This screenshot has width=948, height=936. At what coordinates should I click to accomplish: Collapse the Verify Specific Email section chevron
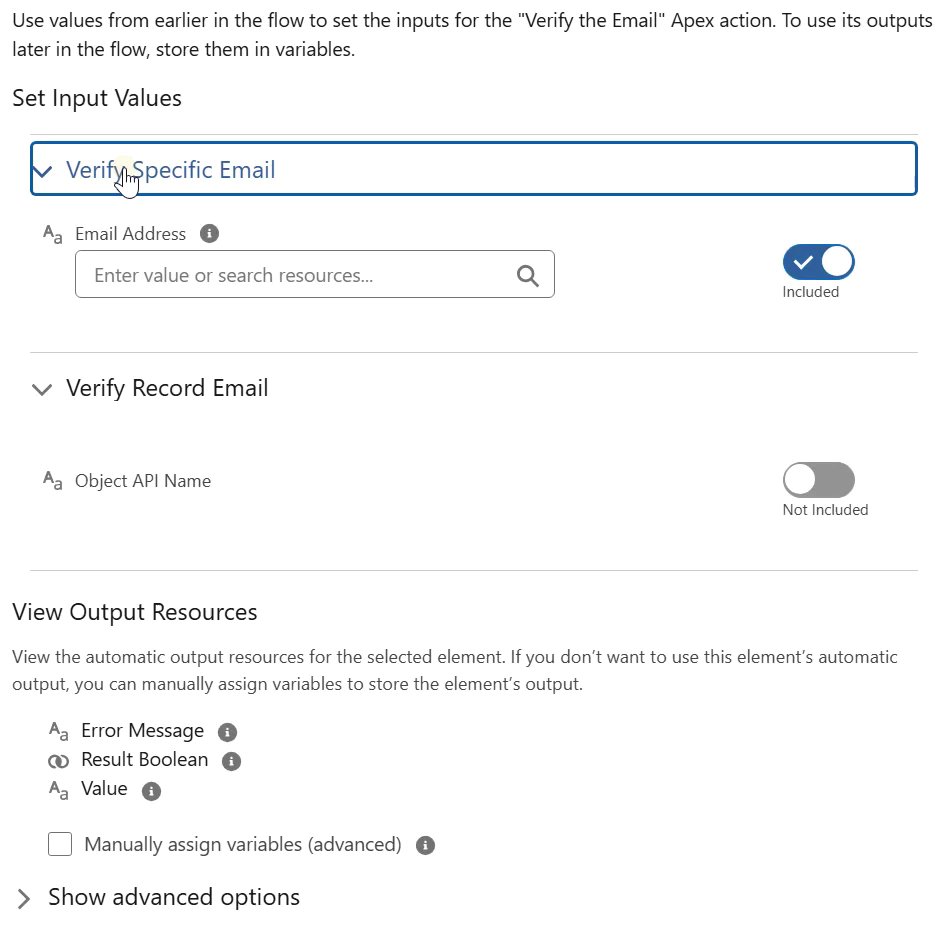point(42,171)
